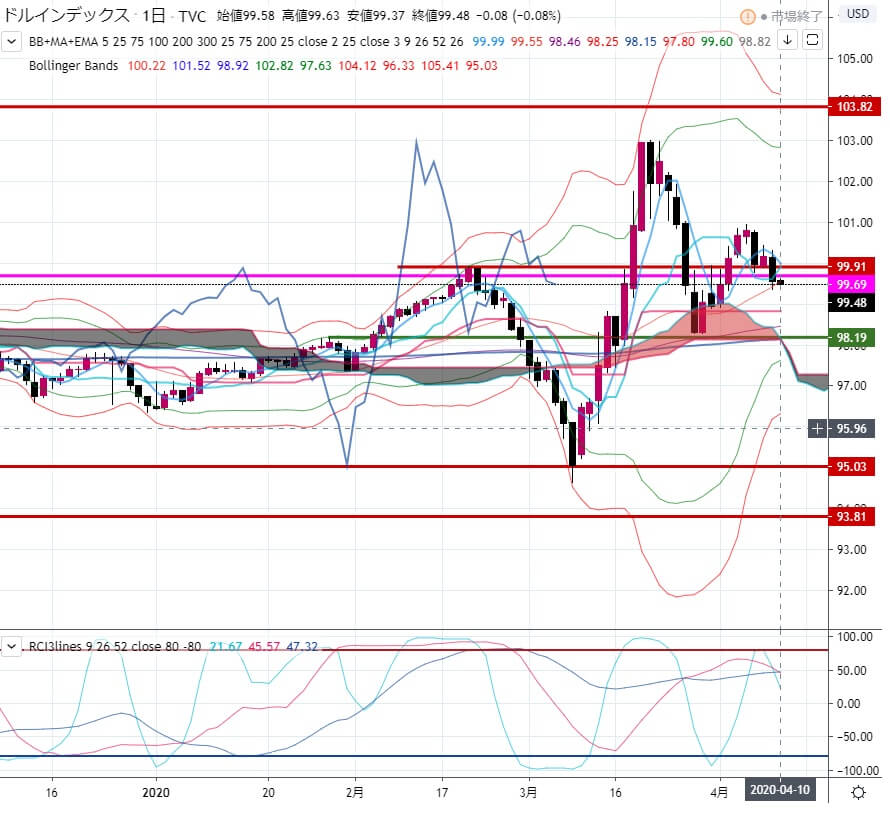Click the 4月 time axis label
This screenshot has width=890, height=814.
(719, 792)
